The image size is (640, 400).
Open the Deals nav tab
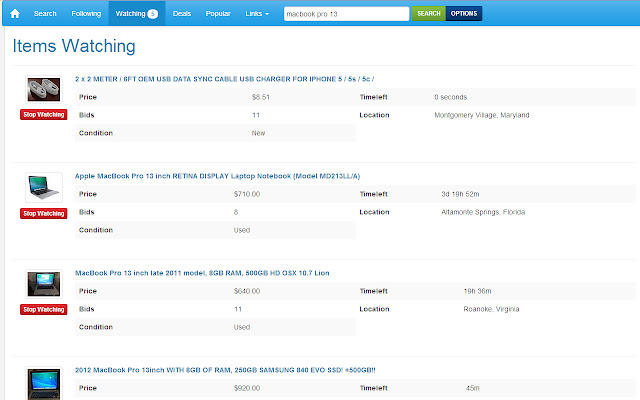click(182, 13)
